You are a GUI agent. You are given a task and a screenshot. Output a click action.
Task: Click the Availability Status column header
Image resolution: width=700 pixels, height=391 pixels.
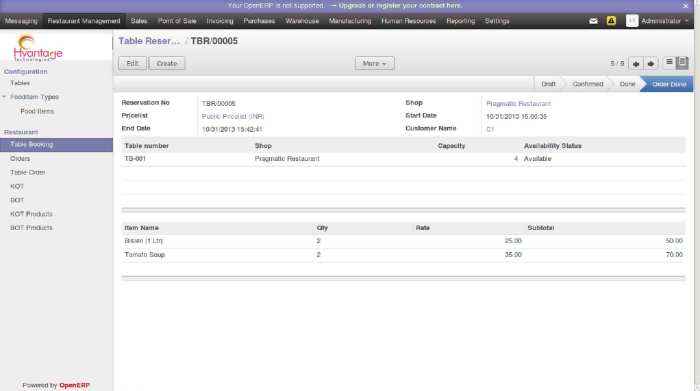(x=553, y=146)
